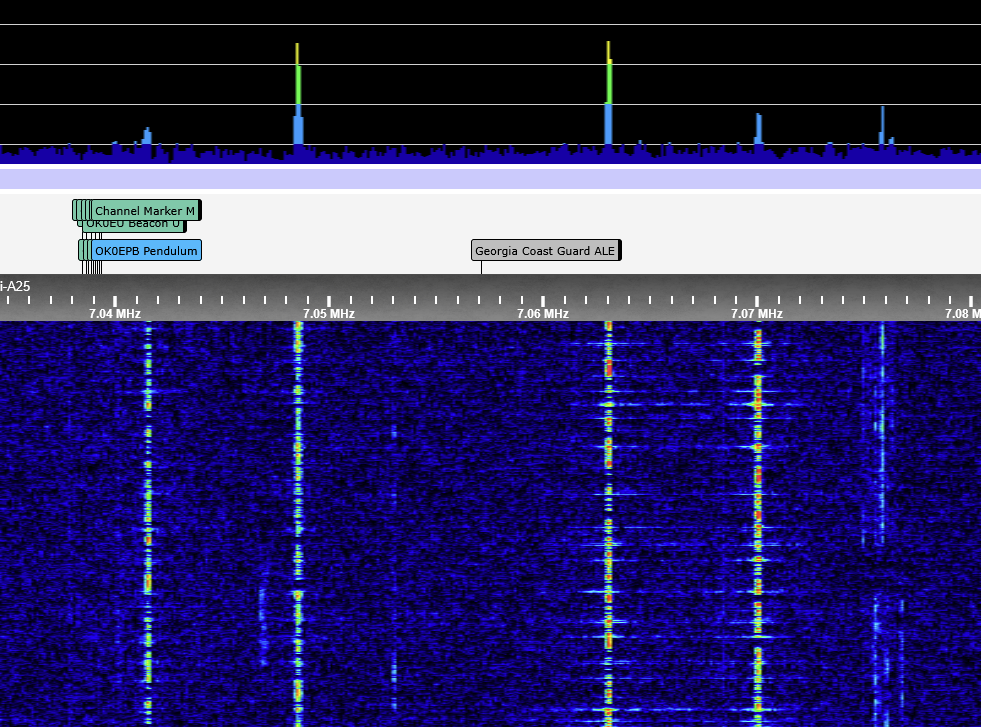Click the small spectrum peak at 7.07 MHz
Image resolution: width=981 pixels, height=727 pixels.
pos(758,130)
